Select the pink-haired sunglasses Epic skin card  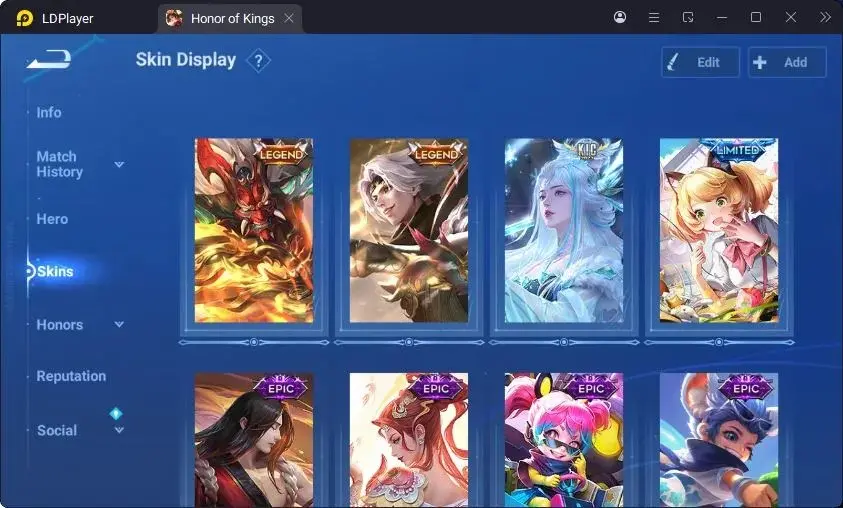[x=563, y=440]
